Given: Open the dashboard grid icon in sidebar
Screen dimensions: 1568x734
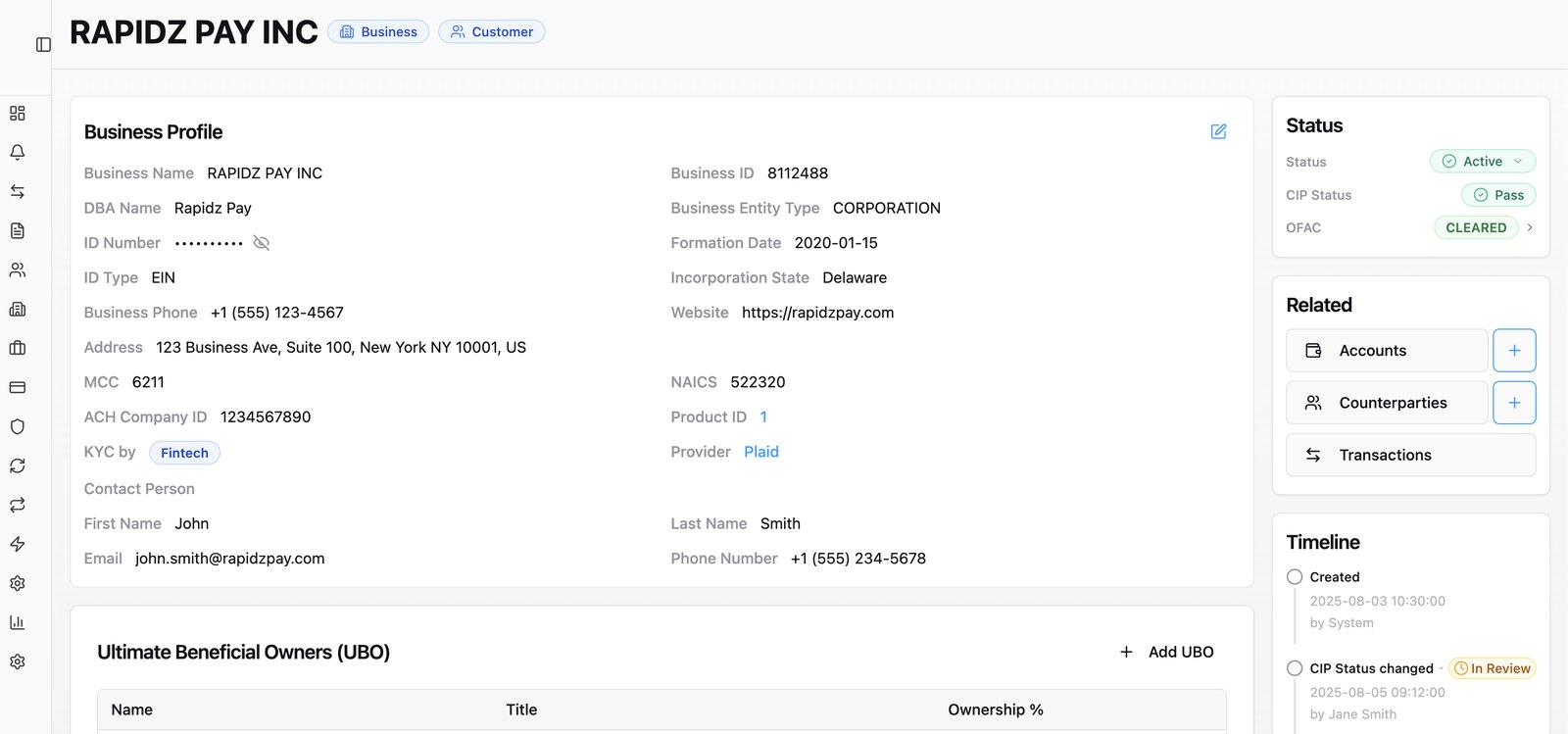Looking at the screenshot, I should point(18,114).
